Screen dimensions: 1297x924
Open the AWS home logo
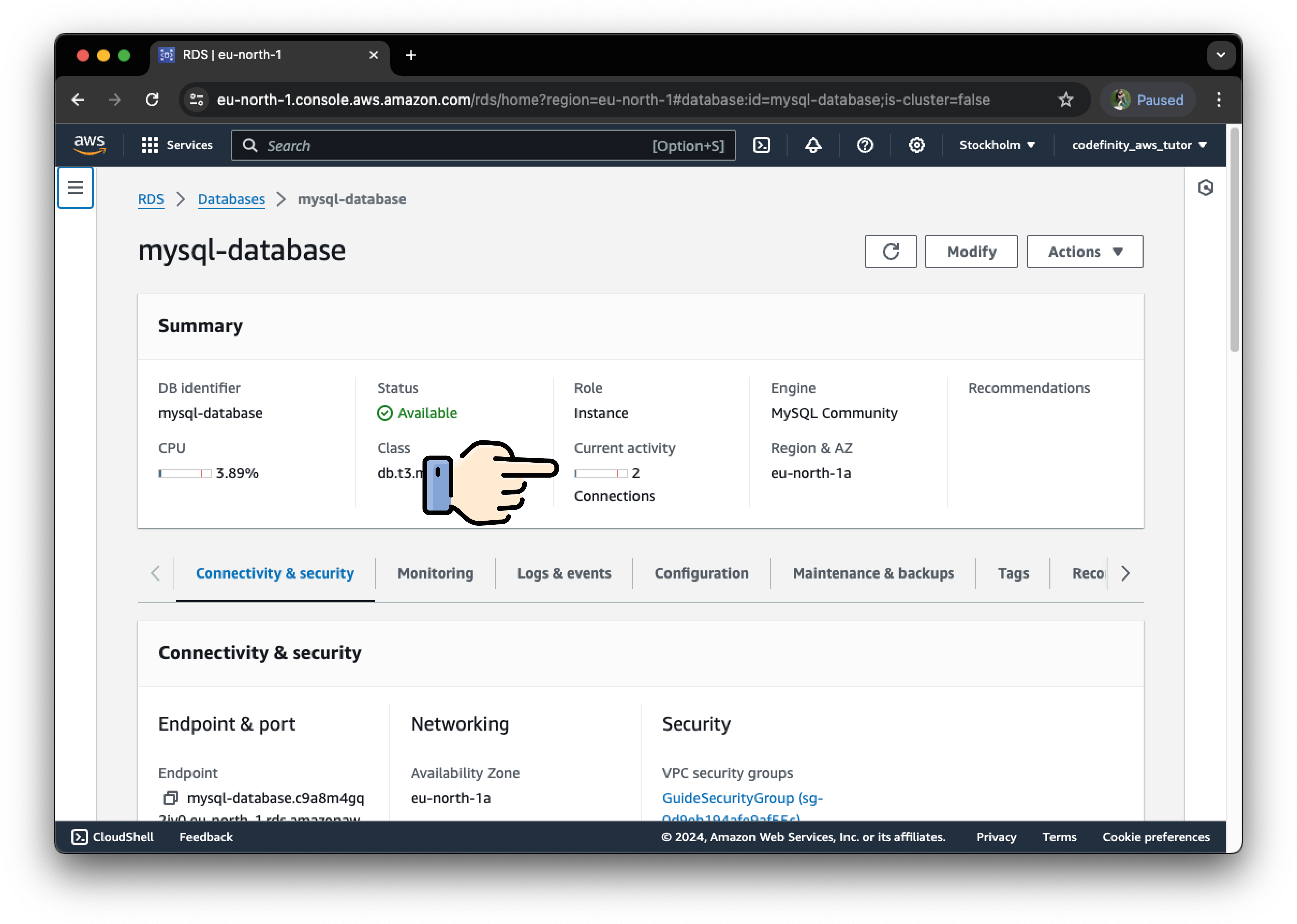pyautogui.click(x=89, y=145)
